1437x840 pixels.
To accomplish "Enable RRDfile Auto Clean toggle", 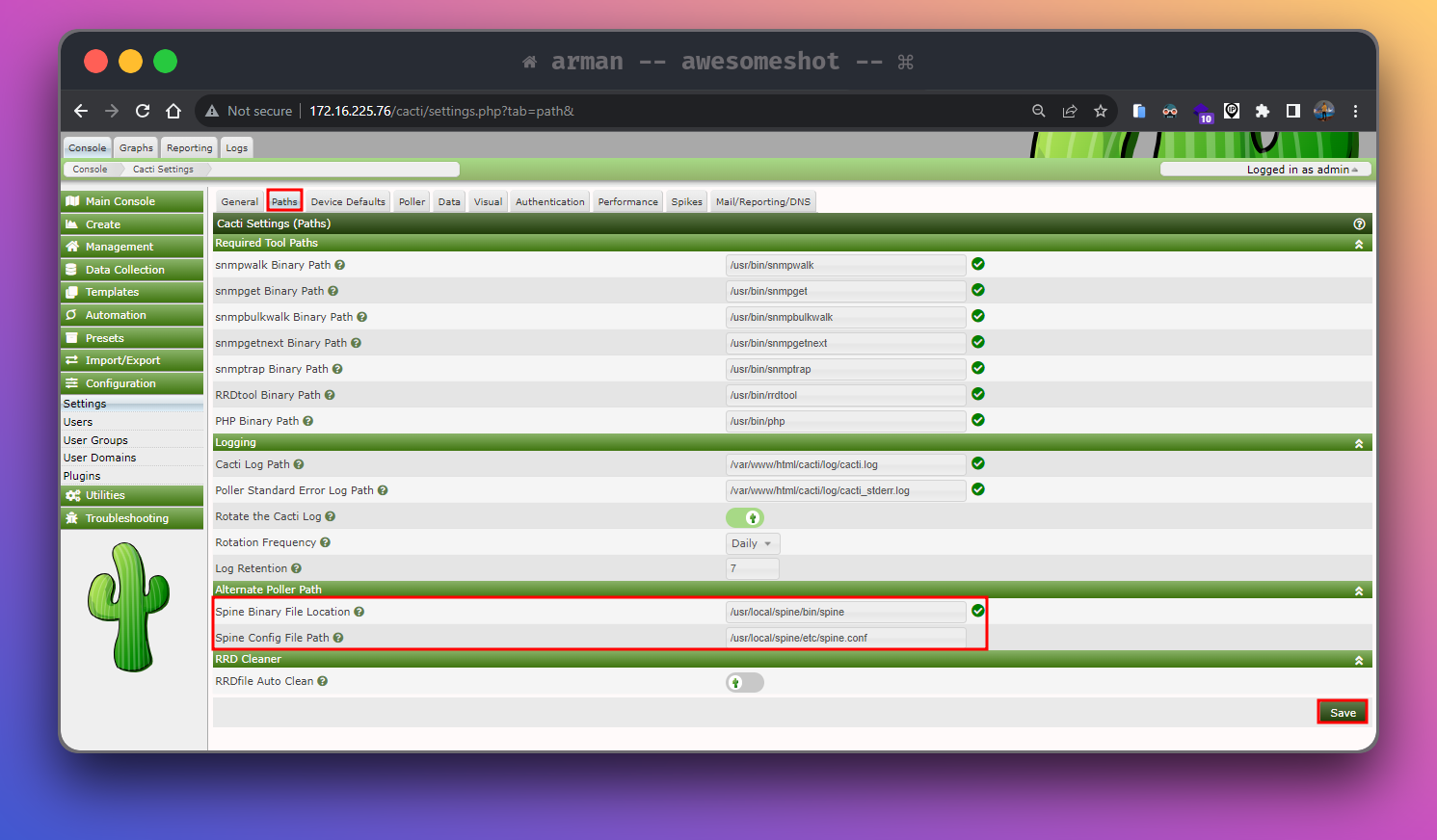I will [744, 683].
